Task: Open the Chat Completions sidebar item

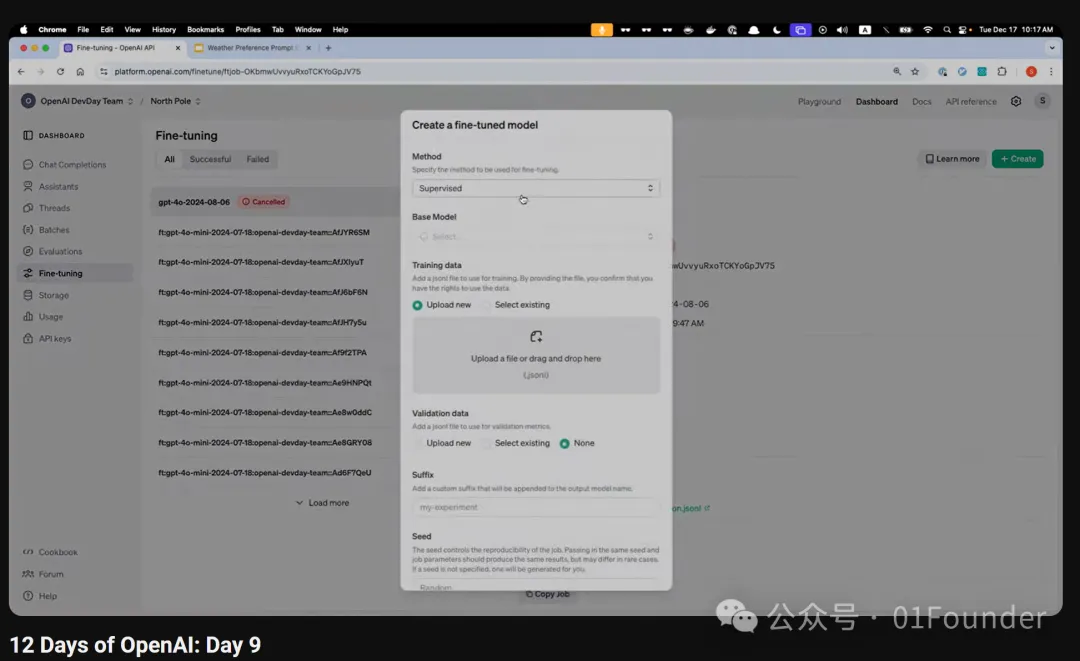Action: [x=65, y=165]
